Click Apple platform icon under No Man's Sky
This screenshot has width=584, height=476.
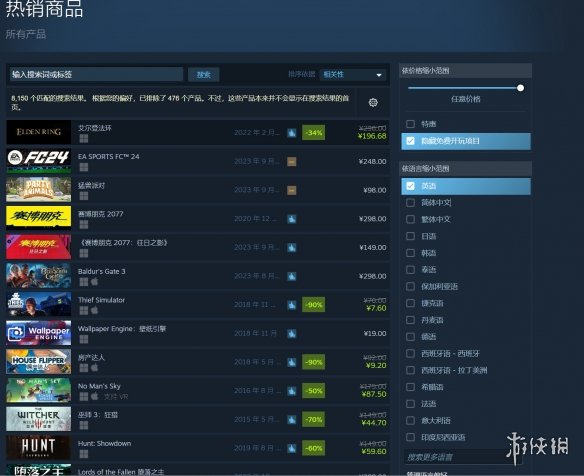point(95,396)
